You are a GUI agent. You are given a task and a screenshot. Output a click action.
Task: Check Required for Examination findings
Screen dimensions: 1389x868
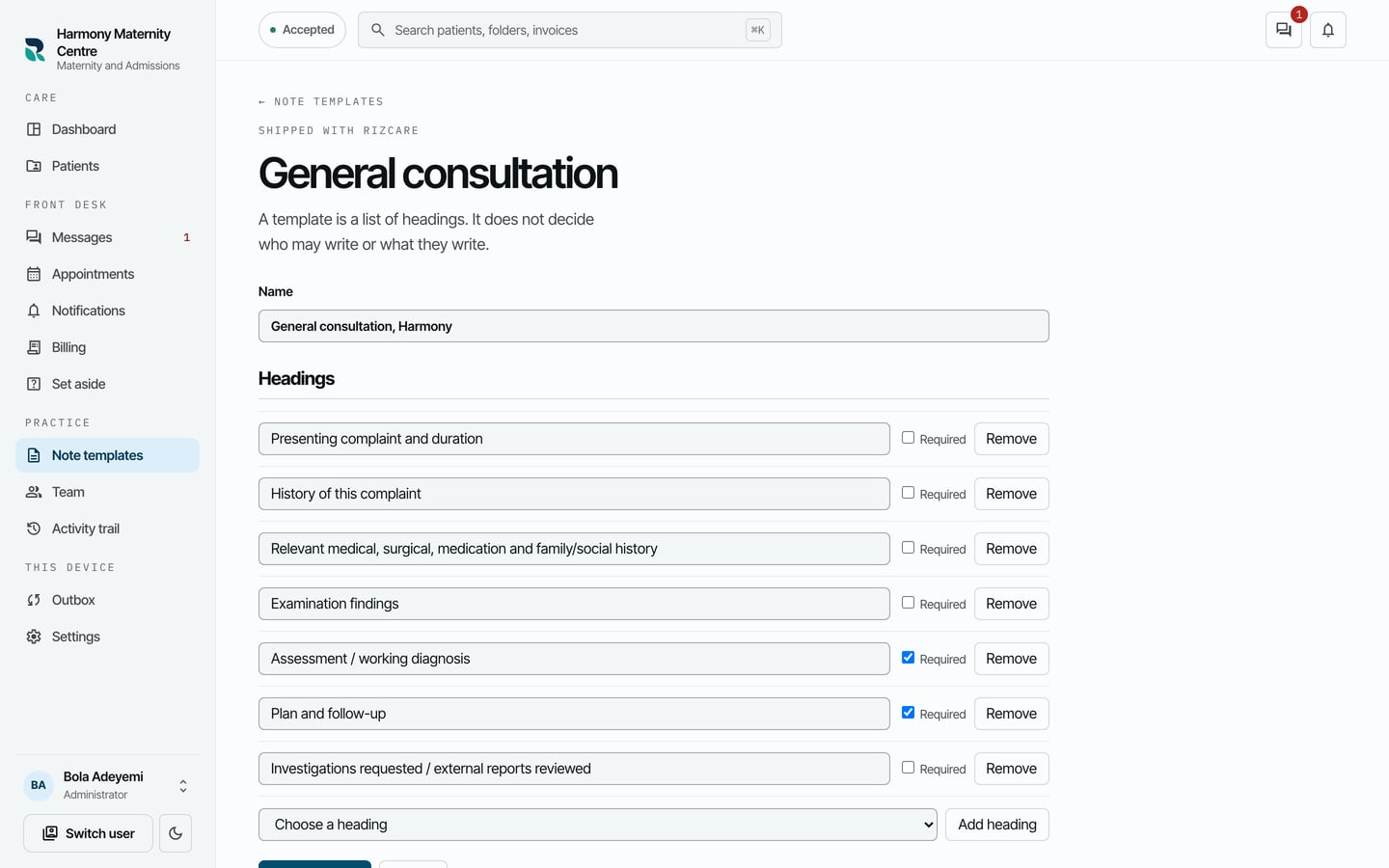(x=908, y=603)
